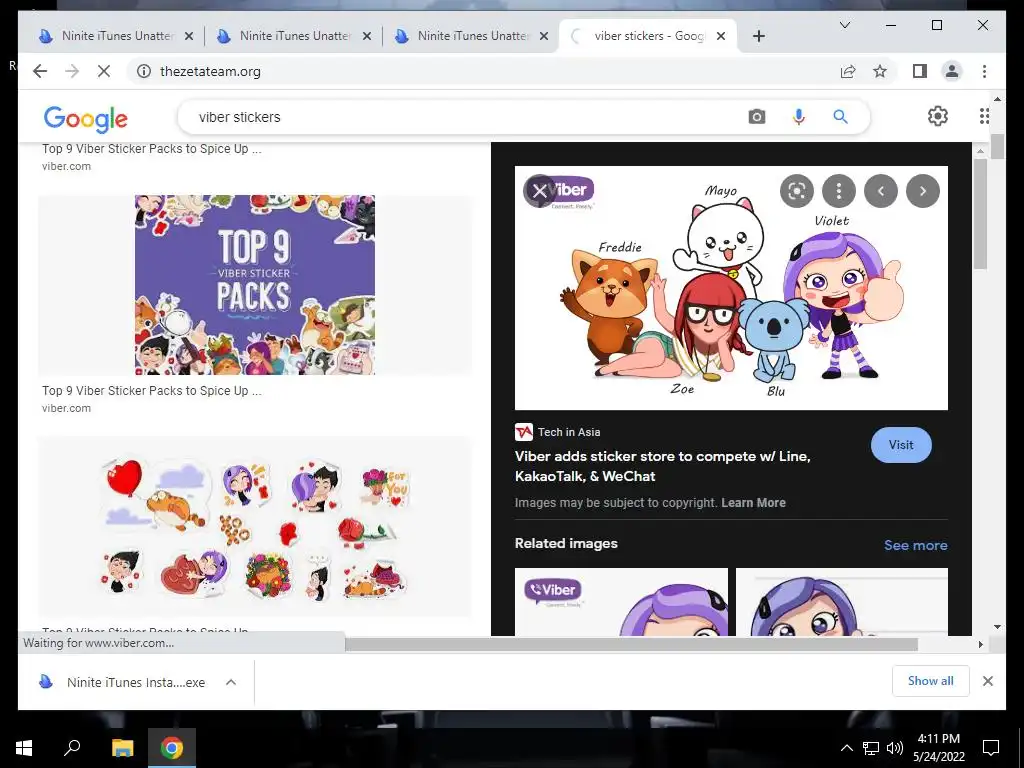The image size is (1024, 768).
Task: Open the romantic stickers collage thumbnail
Action: click(255, 526)
